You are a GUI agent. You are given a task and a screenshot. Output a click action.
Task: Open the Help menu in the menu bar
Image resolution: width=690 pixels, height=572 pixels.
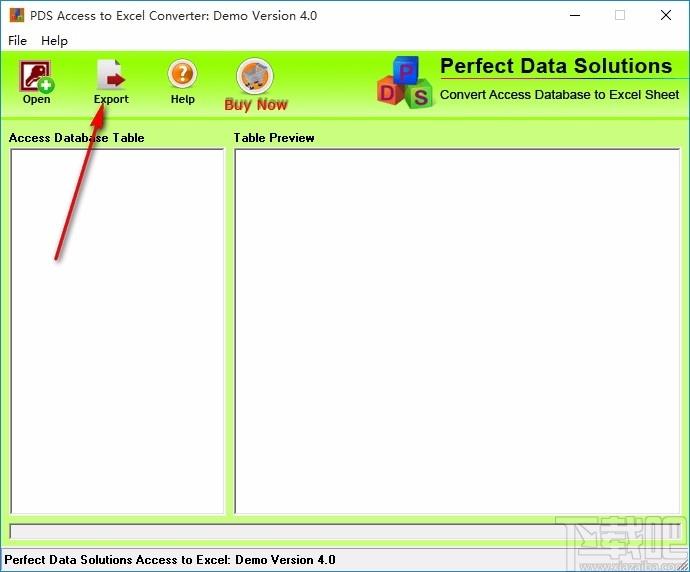[54, 40]
